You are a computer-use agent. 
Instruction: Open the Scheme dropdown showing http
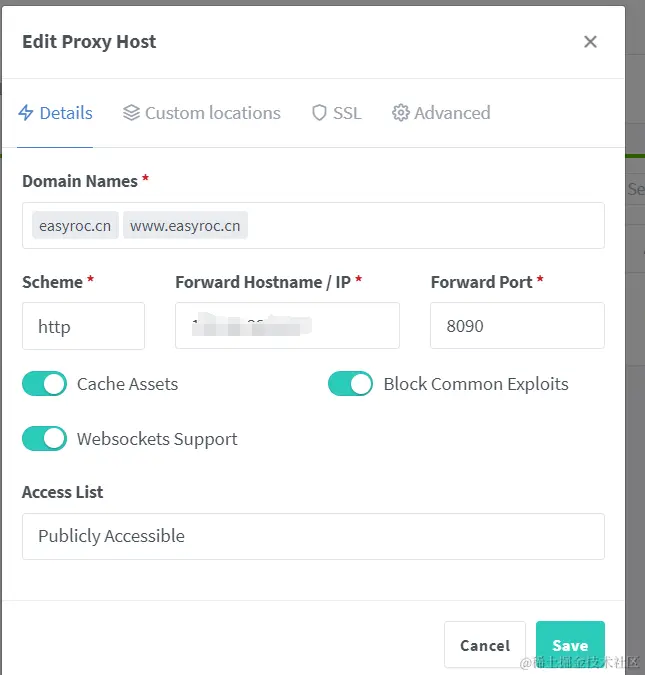coord(83,326)
